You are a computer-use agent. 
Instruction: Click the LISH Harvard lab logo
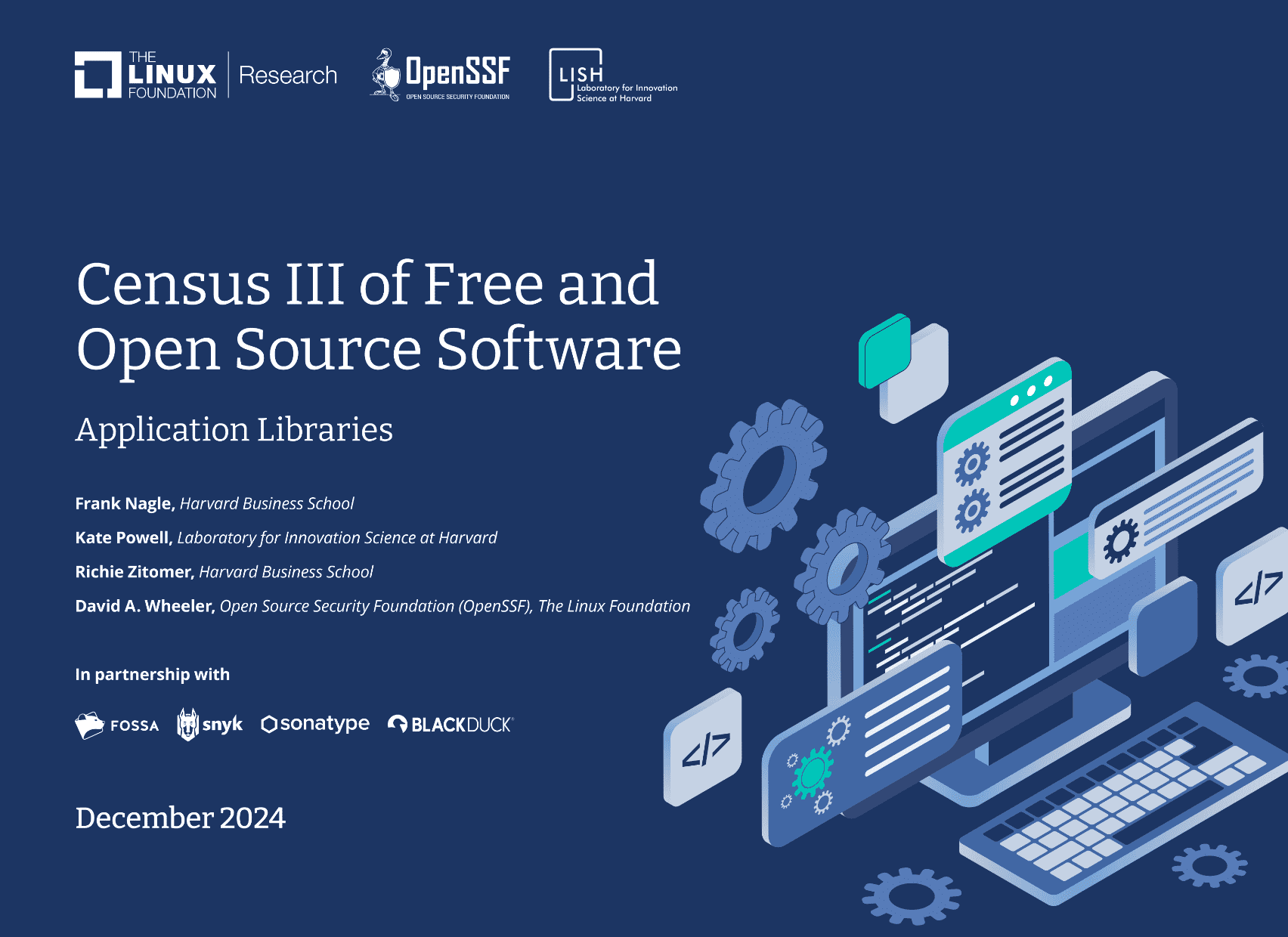613,75
